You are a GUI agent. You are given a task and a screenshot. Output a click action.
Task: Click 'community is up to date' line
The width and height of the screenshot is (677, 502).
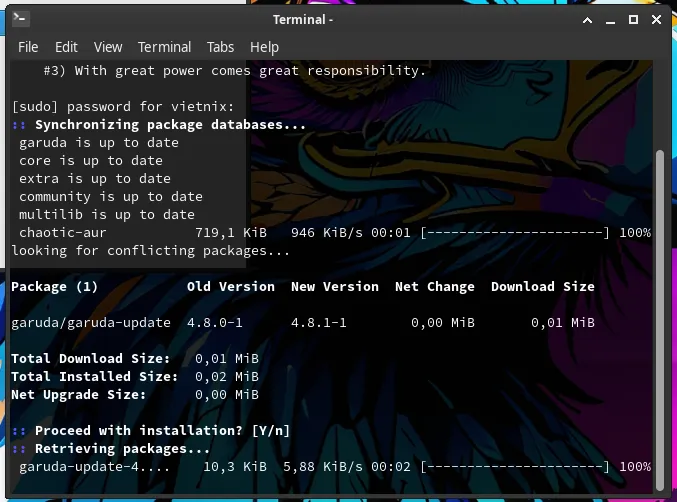point(111,197)
